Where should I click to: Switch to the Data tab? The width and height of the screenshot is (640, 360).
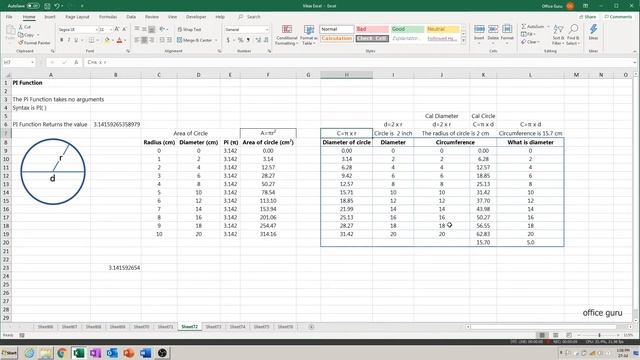pos(131,17)
